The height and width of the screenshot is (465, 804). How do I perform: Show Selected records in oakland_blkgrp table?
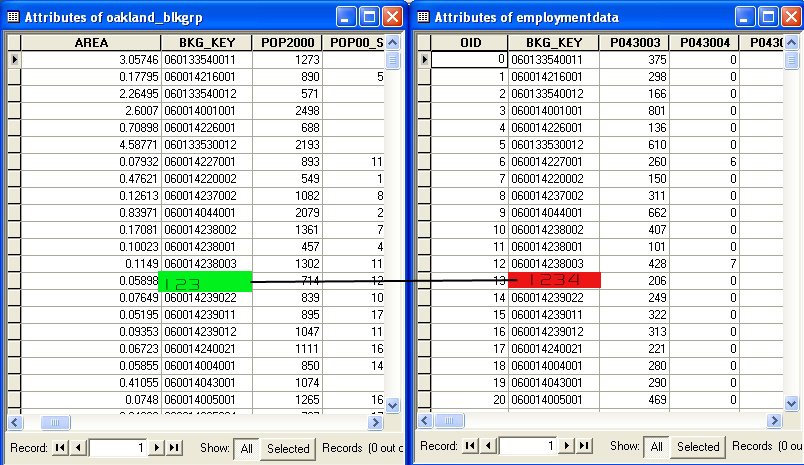pyautogui.click(x=288, y=449)
